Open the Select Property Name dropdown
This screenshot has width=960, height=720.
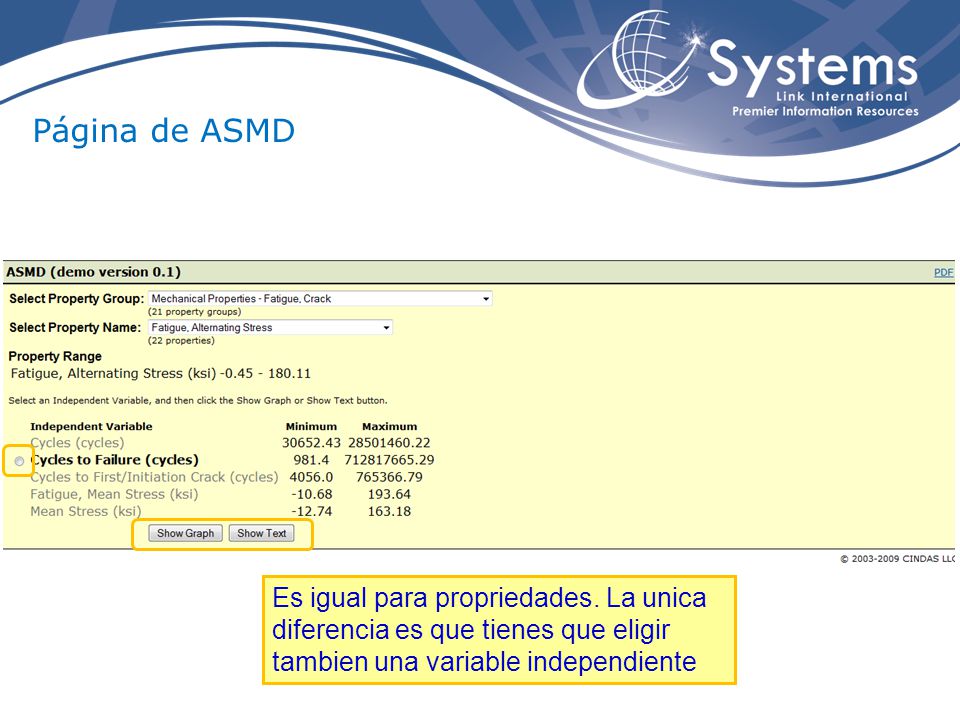point(270,328)
